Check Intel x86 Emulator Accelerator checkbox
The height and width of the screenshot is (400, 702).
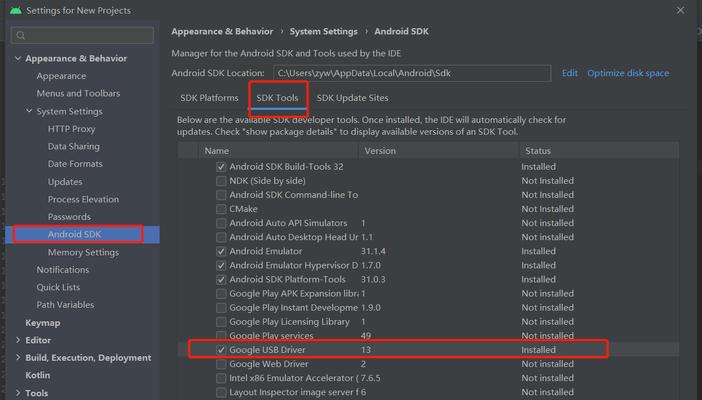[x=221, y=378]
